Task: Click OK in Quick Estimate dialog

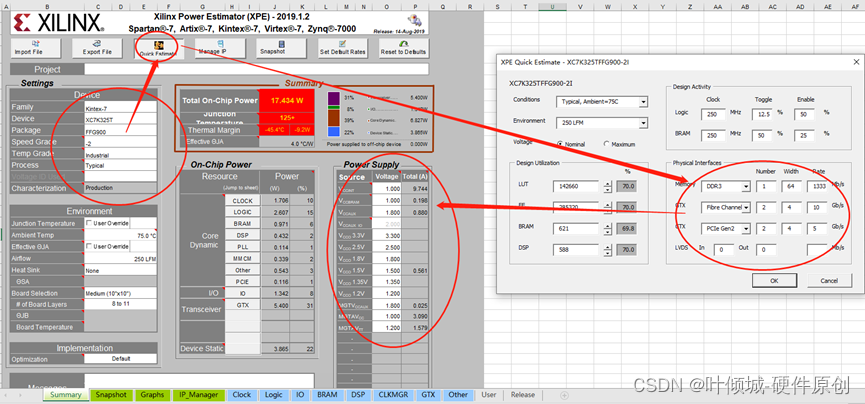Action: click(x=774, y=280)
